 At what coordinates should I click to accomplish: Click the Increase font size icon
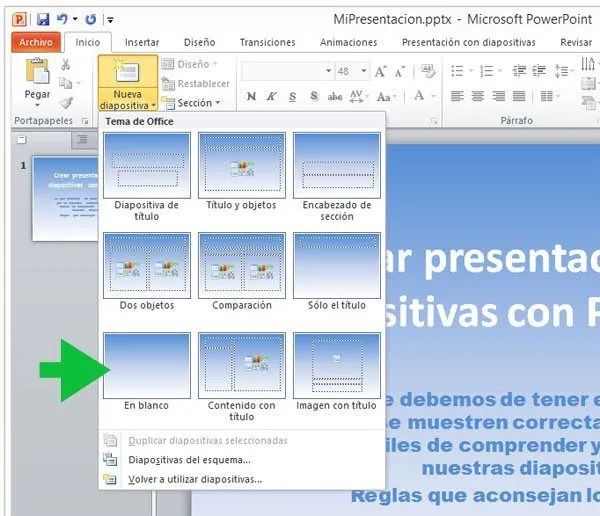(x=381, y=72)
